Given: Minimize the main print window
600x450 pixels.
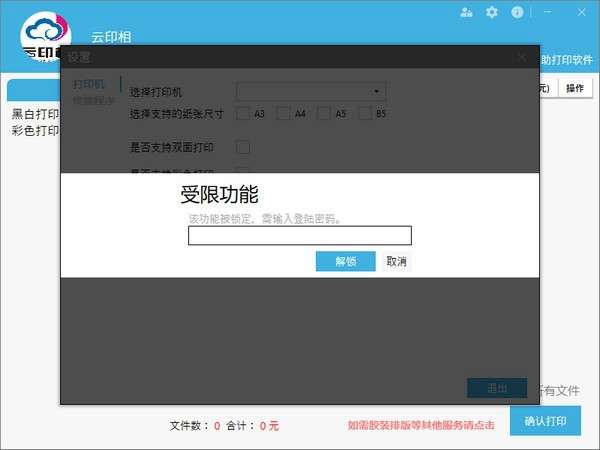Looking at the screenshot, I should 548,12.
